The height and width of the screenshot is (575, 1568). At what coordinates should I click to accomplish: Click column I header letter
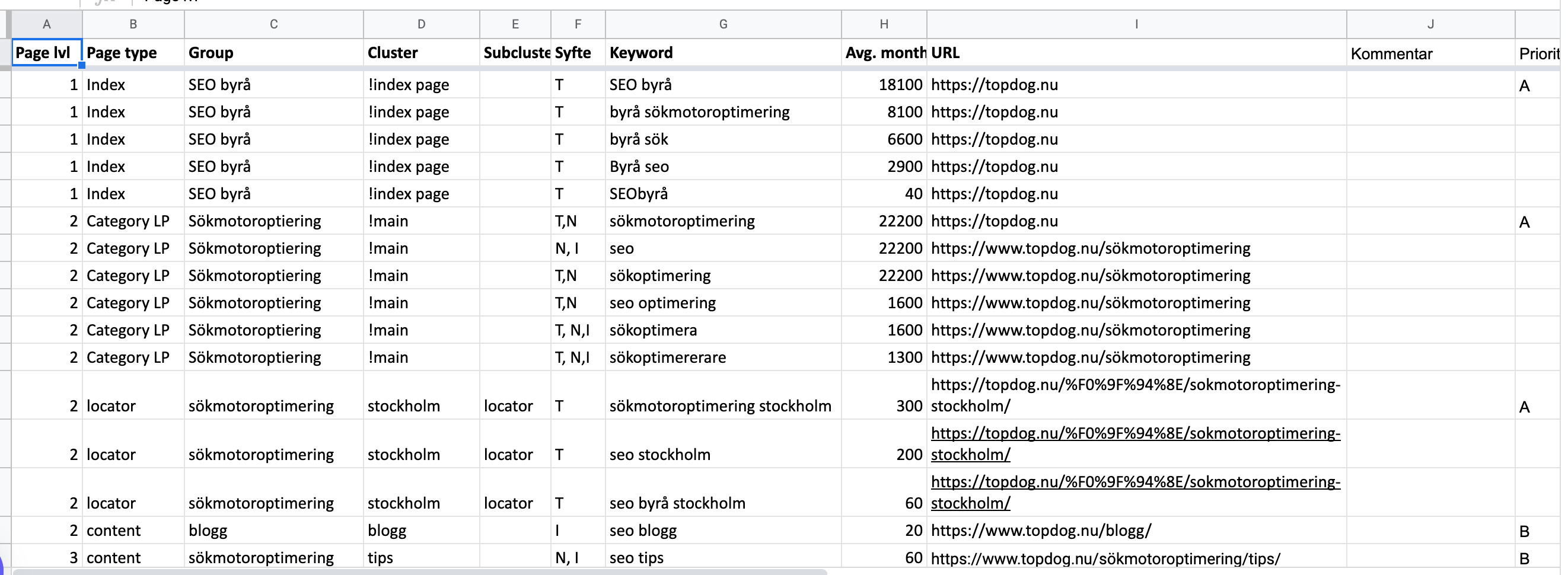click(x=1136, y=24)
